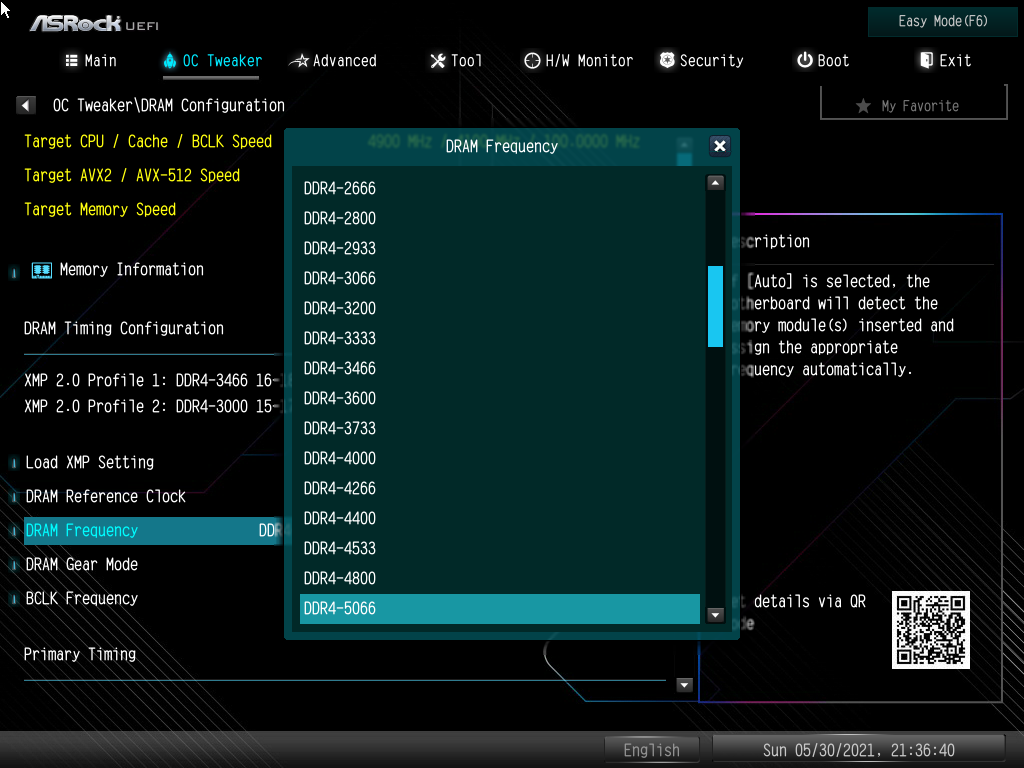Open the English language selector

[x=651, y=750]
